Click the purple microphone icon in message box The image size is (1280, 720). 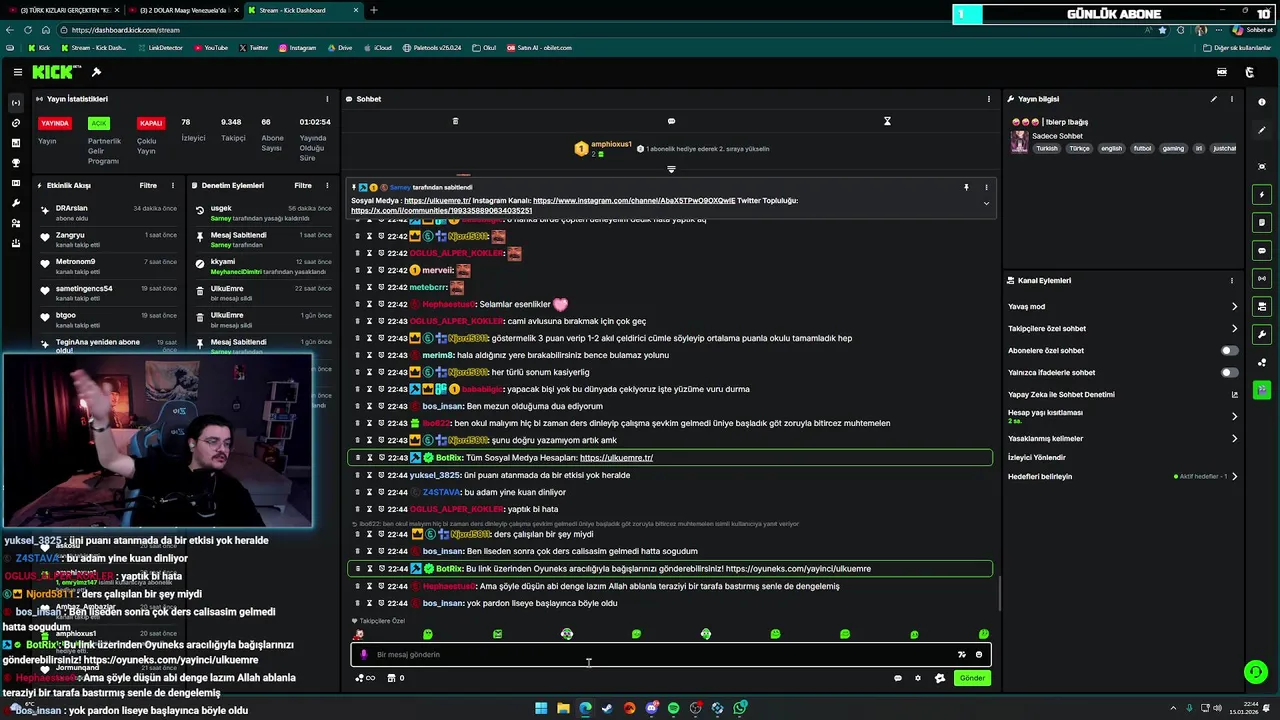pyautogui.click(x=364, y=655)
